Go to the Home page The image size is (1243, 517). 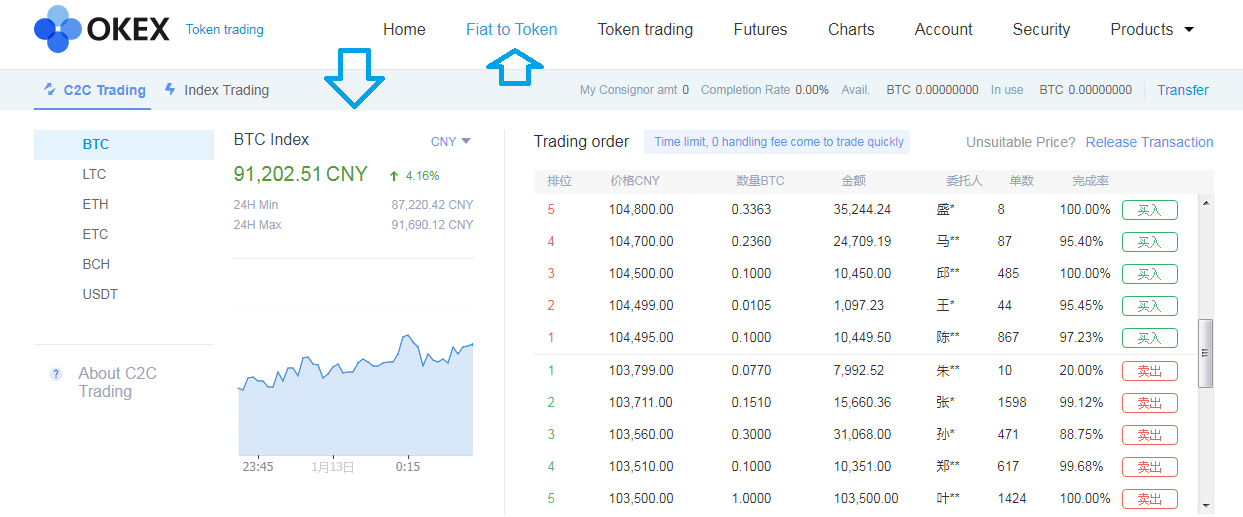click(x=404, y=30)
